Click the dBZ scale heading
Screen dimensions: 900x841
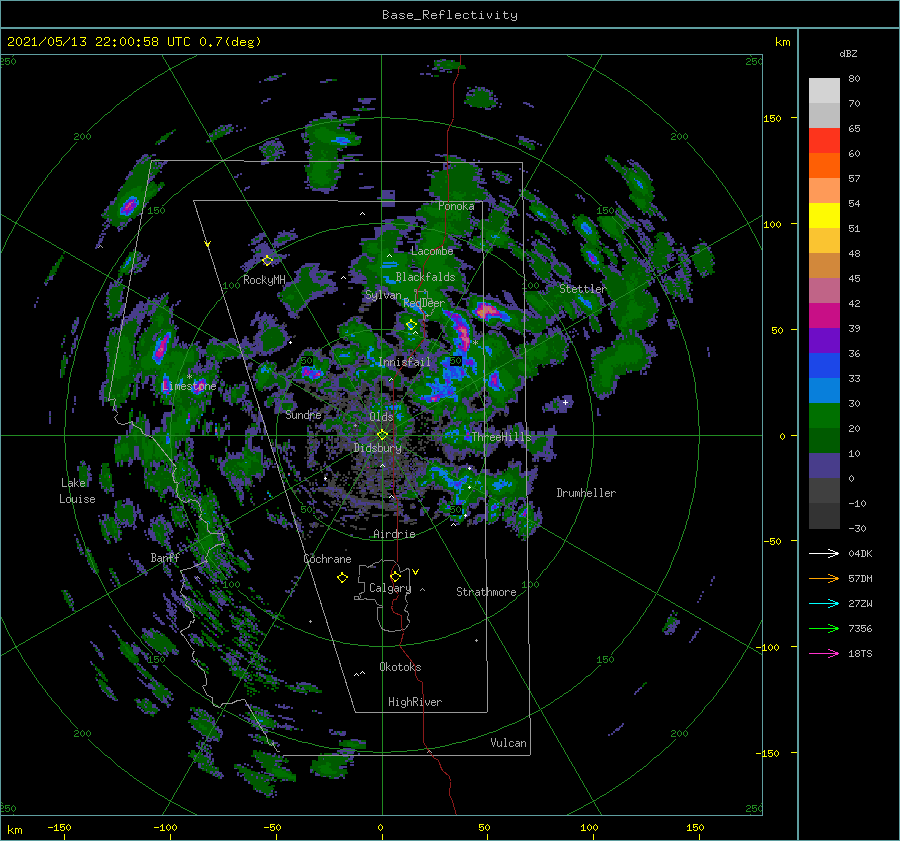tap(848, 53)
